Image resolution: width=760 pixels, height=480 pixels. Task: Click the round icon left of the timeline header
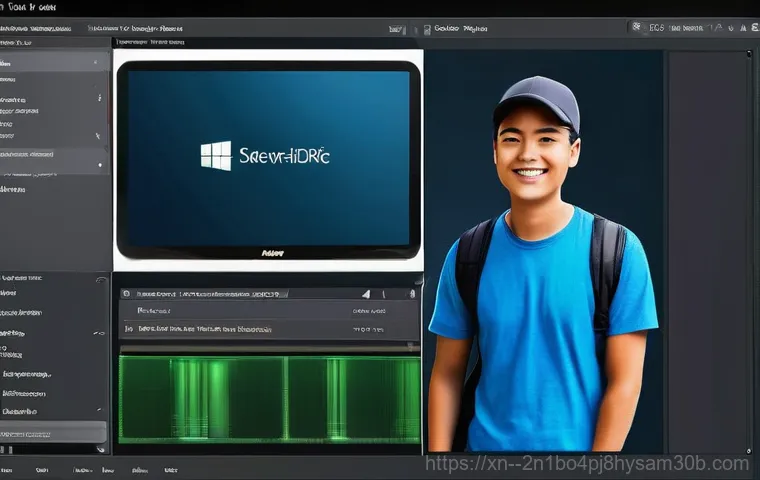pos(126,294)
